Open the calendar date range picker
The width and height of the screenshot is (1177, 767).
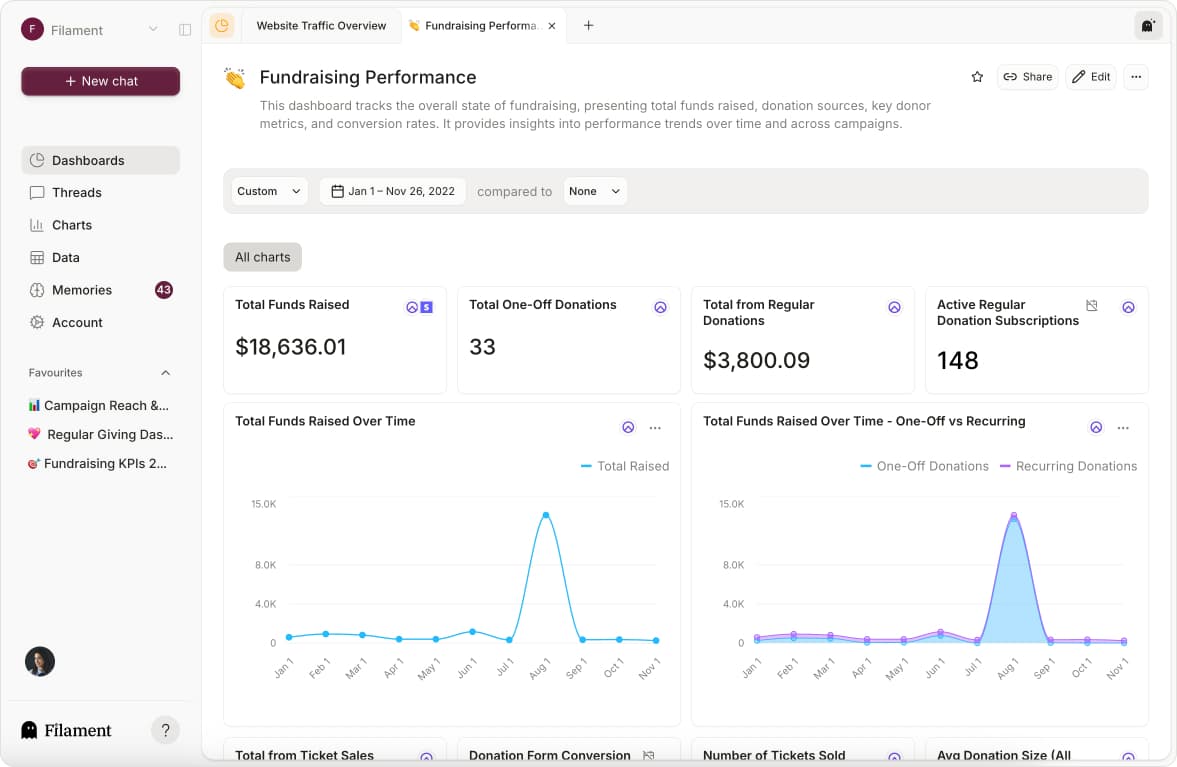pos(392,191)
